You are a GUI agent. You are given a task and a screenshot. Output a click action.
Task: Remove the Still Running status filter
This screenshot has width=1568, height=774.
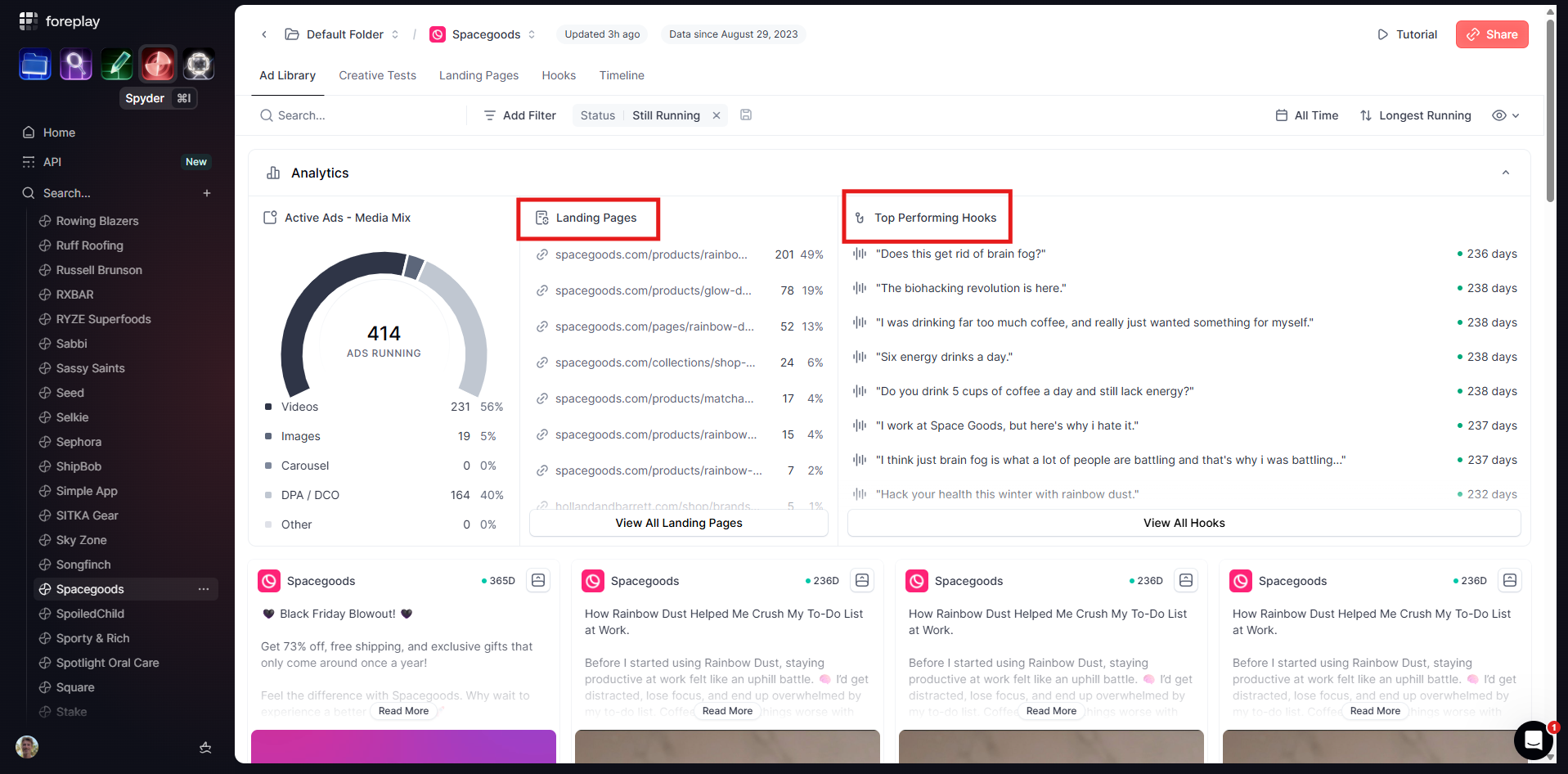[717, 115]
